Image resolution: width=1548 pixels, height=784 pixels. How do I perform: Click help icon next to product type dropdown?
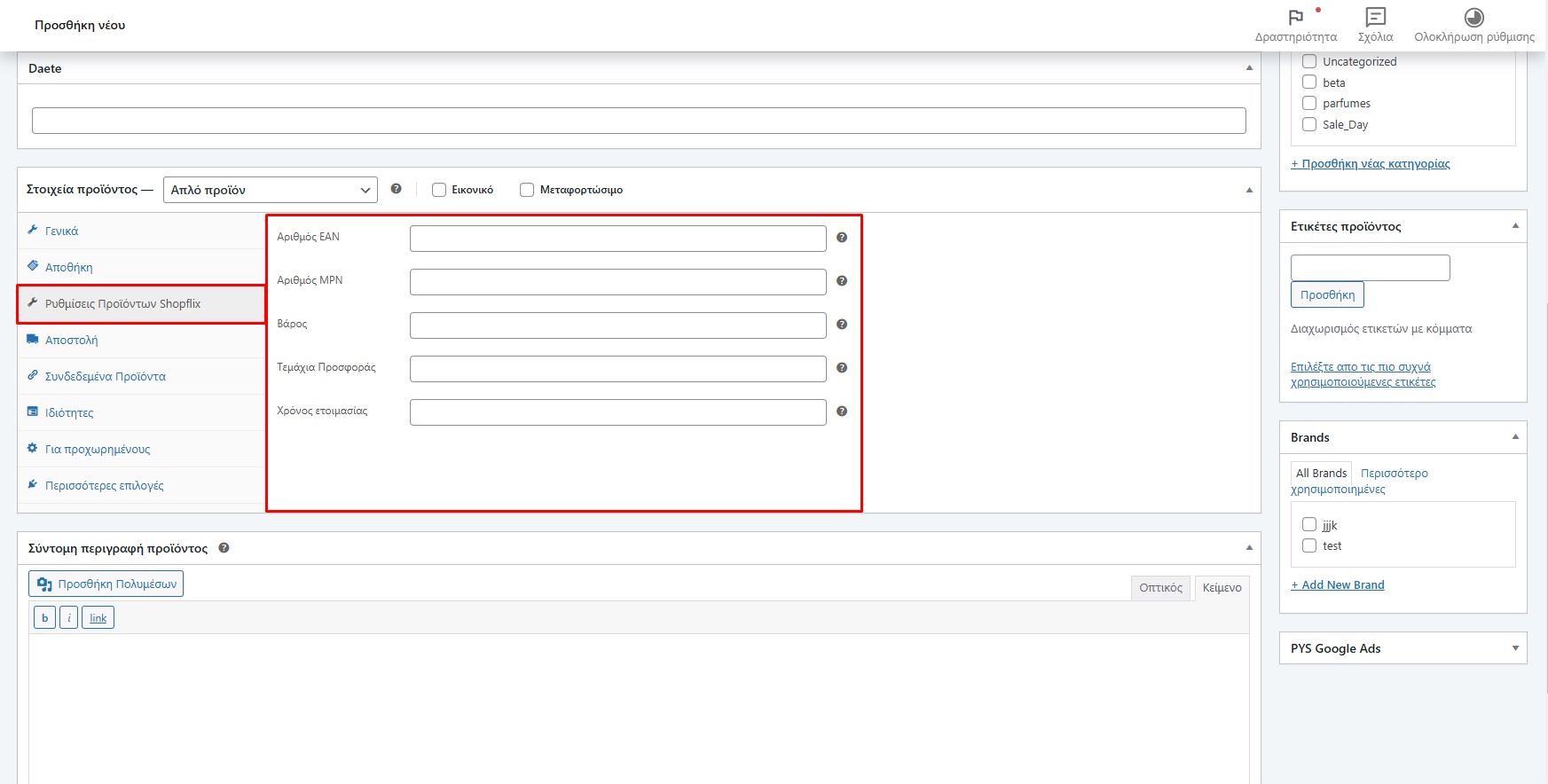[x=396, y=189]
